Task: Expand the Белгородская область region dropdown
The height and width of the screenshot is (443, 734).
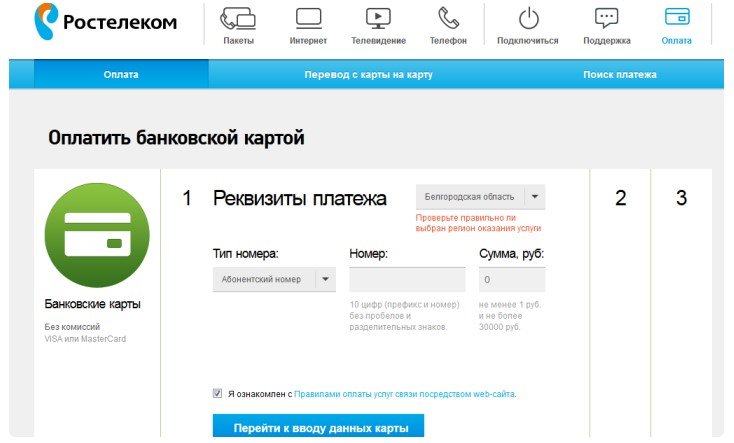Action: [470, 197]
